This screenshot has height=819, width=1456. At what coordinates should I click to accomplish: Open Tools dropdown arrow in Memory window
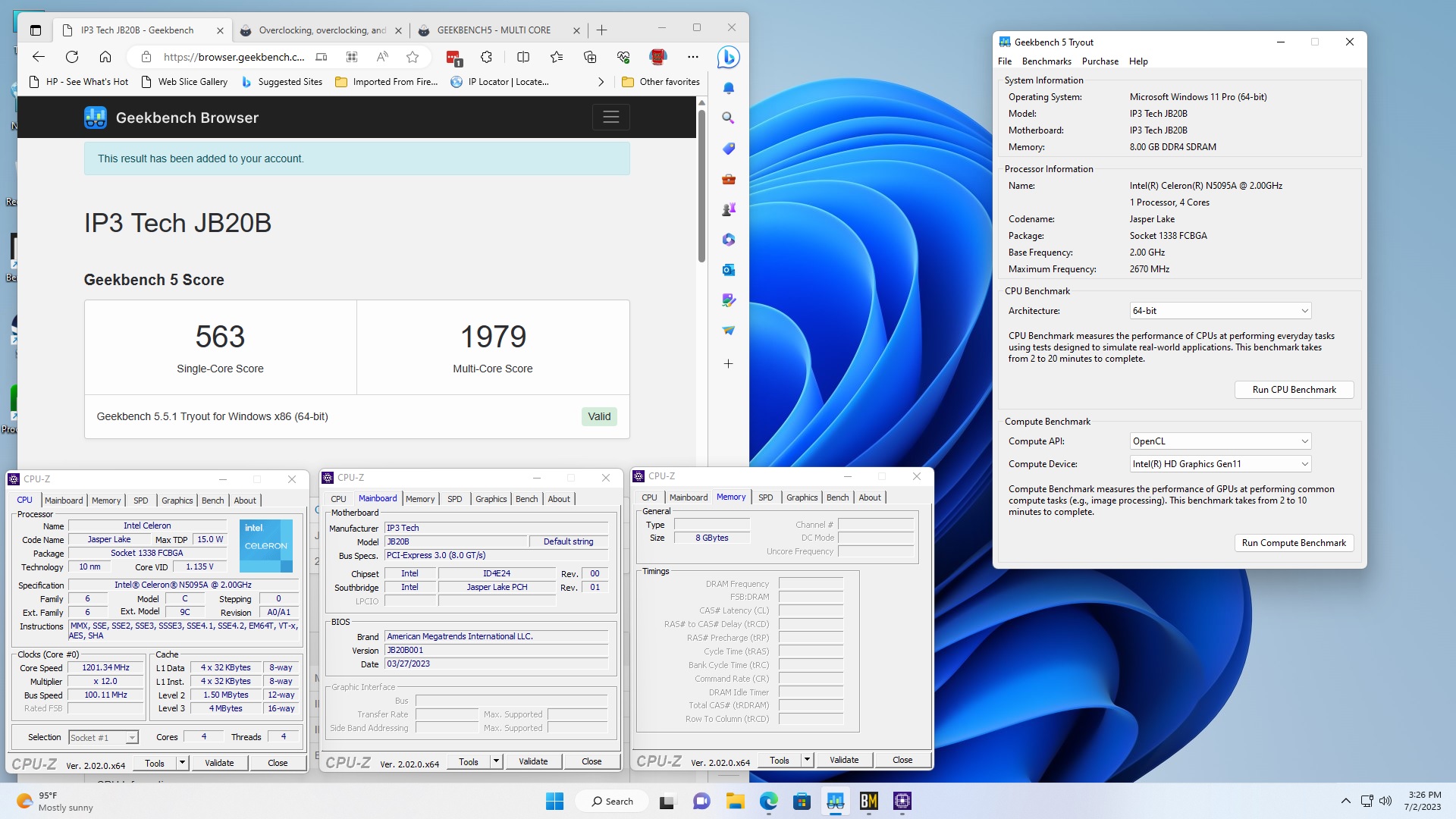pos(807,760)
